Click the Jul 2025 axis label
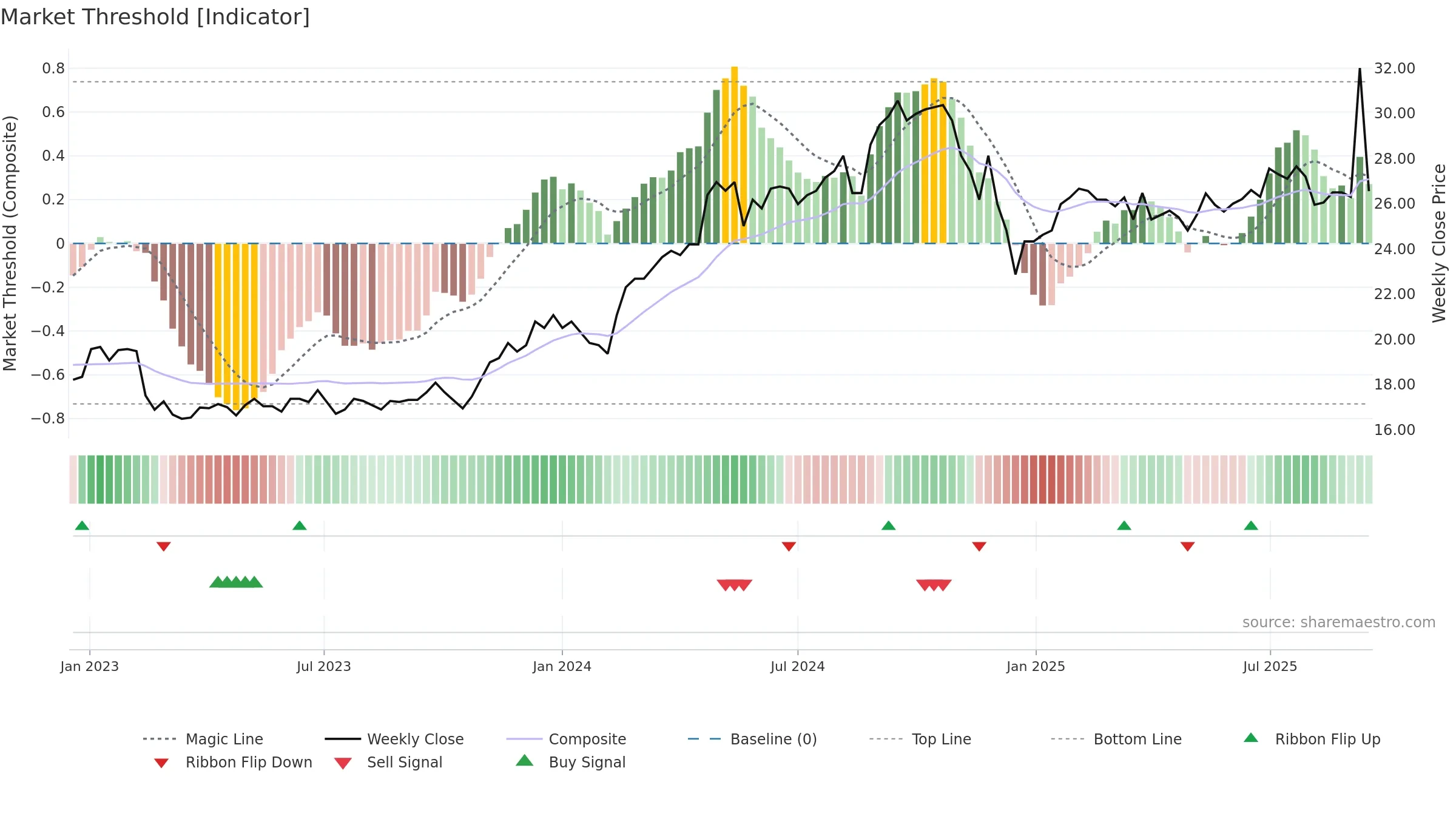Viewport: 1456px width, 819px height. (x=1270, y=666)
